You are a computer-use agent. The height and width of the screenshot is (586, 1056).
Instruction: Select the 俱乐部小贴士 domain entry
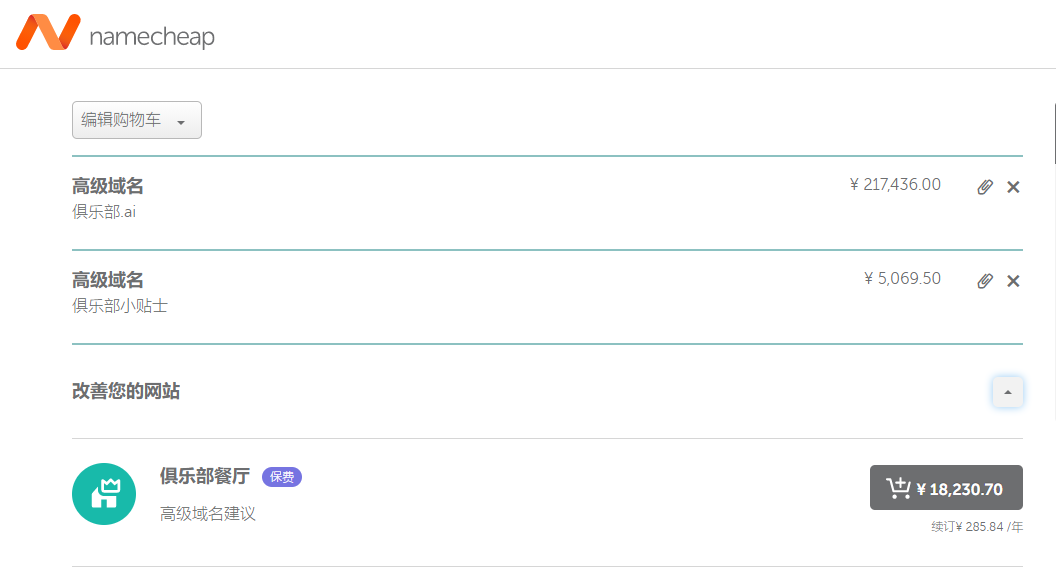[x=120, y=306]
